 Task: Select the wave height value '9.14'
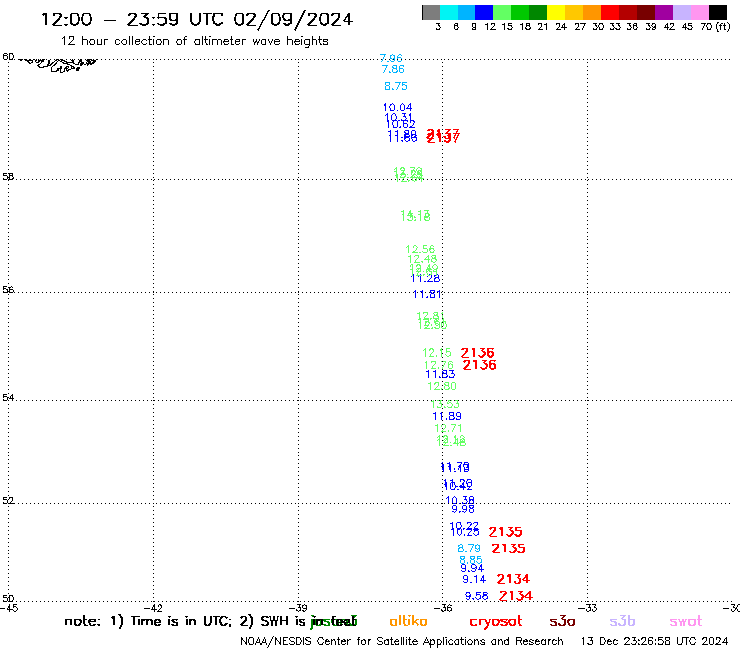coord(474,579)
